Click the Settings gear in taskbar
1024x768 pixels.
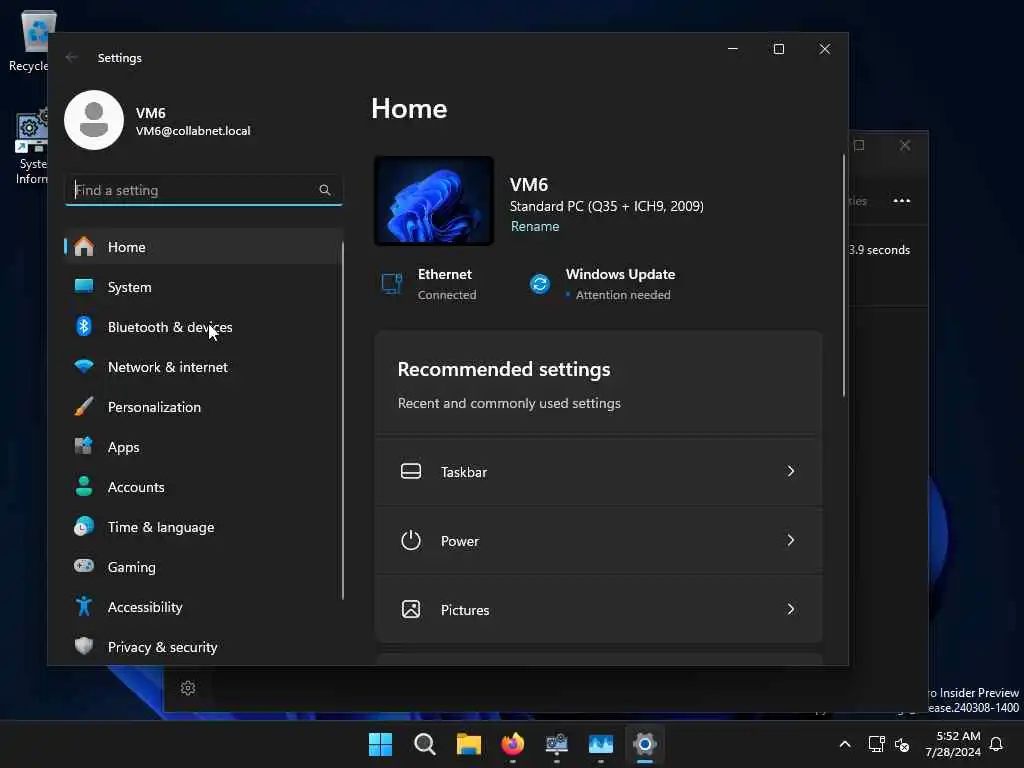pyautogui.click(x=645, y=744)
